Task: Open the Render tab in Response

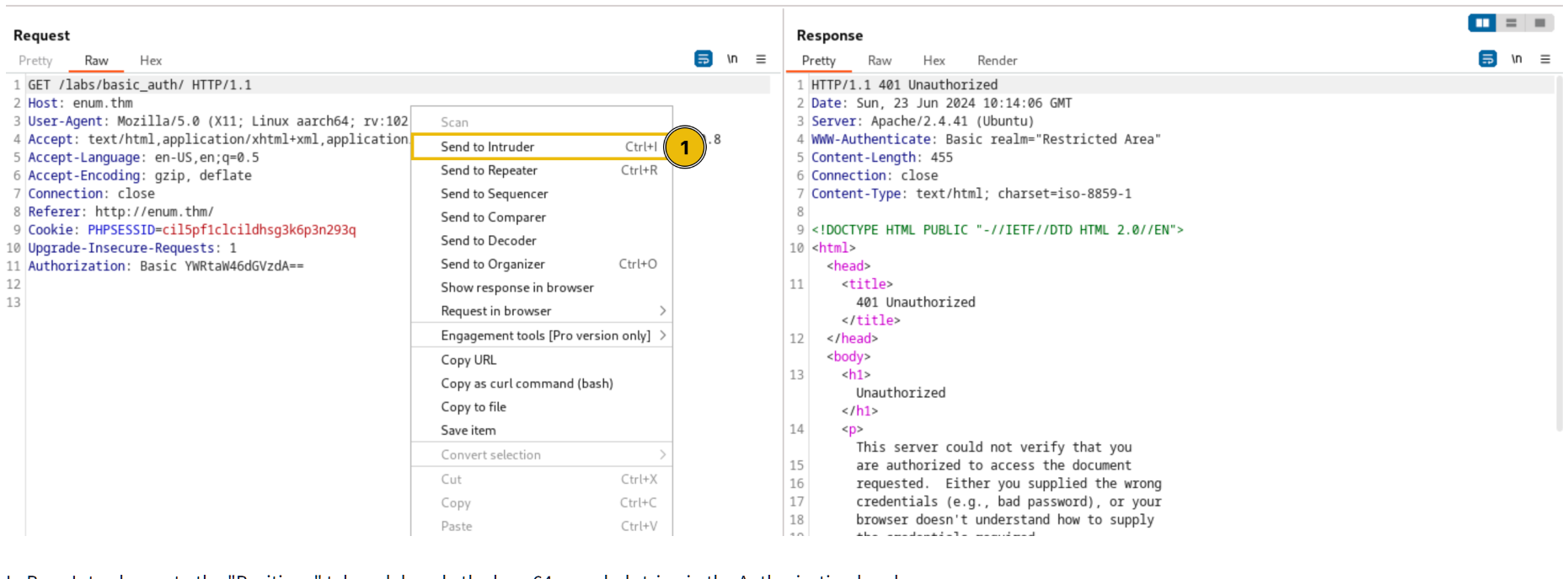Action: coord(997,61)
